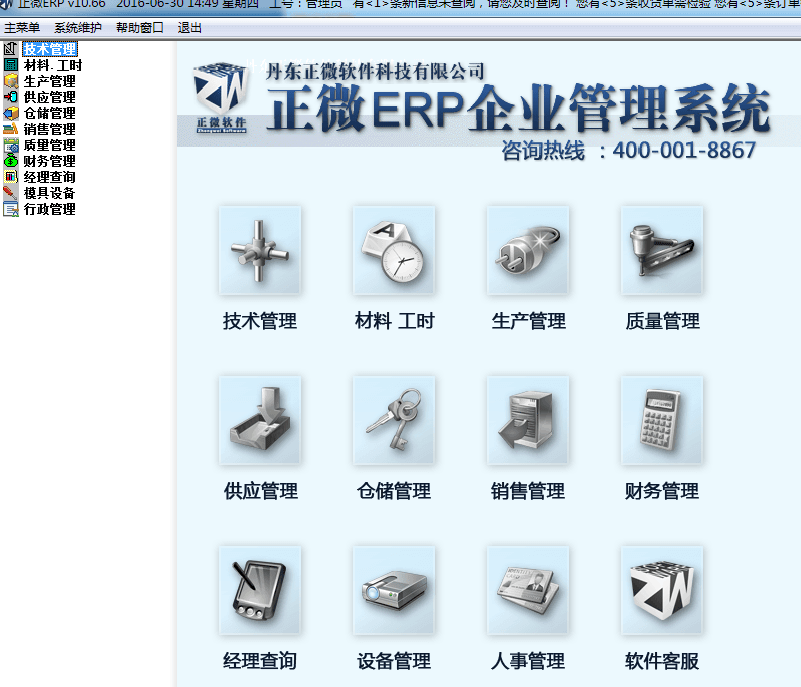
Task: Open 质量管理 nail gun tile icon
Action: point(662,250)
